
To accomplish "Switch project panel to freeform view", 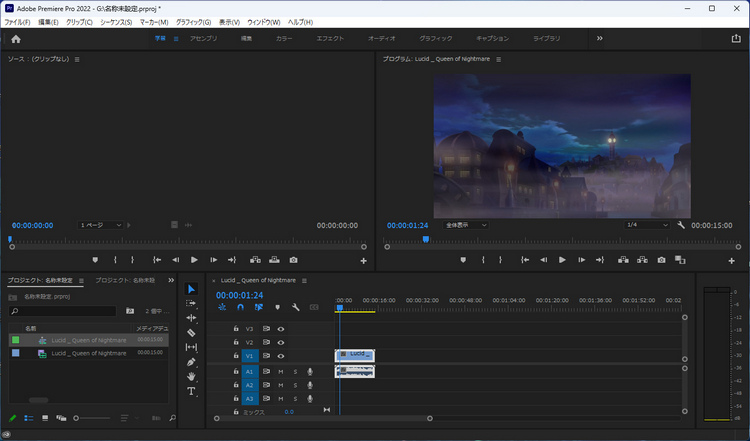I will click(x=61, y=418).
